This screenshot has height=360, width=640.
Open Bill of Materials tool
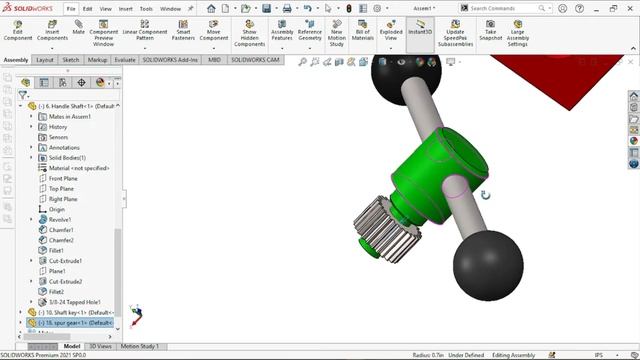pos(362,31)
